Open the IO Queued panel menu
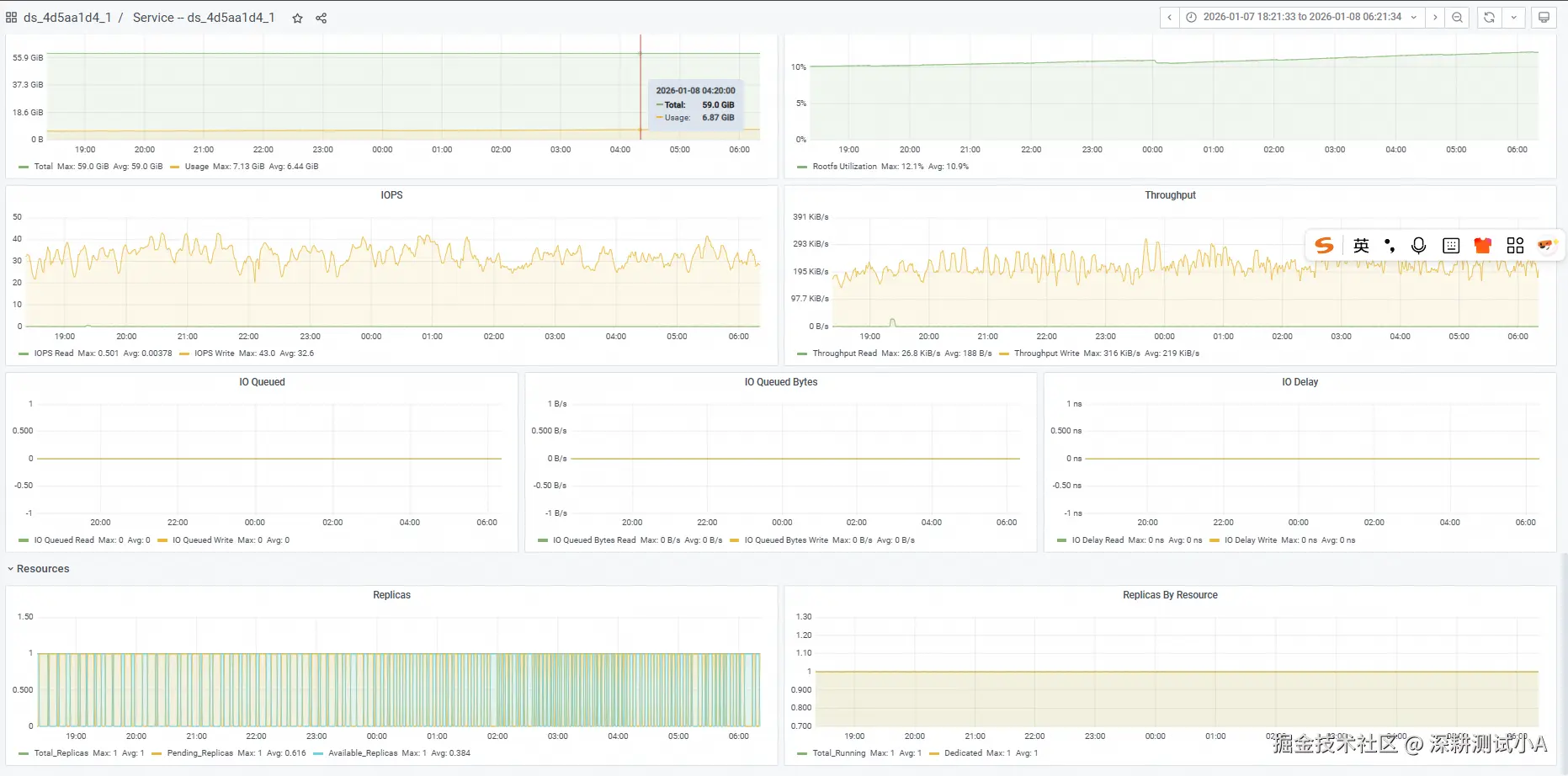Viewport: 1568px width, 776px height. point(262,382)
